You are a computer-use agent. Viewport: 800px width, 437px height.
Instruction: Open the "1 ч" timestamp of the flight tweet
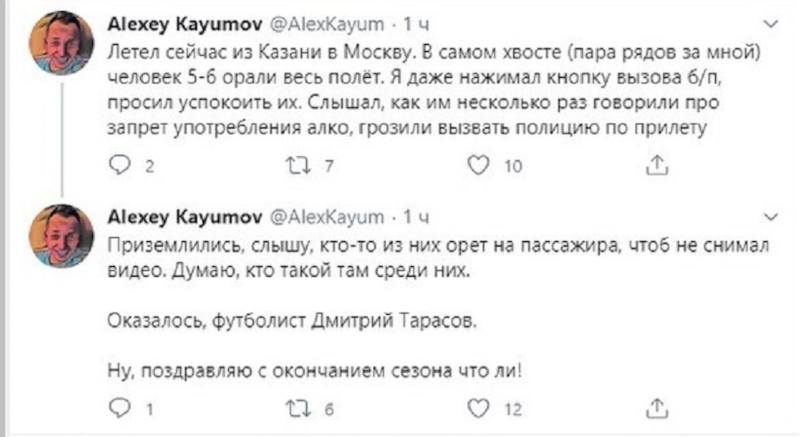tap(414, 22)
